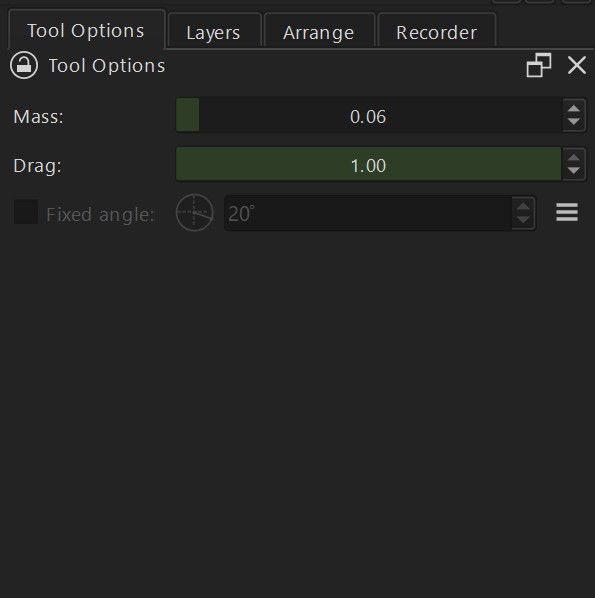Decrease Drag value with down arrow
Screen dimensions: 595x598
click(x=574, y=171)
